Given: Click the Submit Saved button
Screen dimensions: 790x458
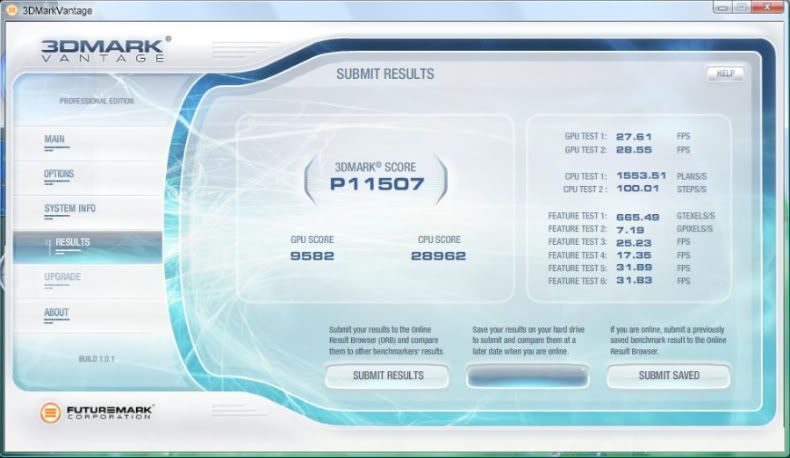Looking at the screenshot, I should coord(669,375).
